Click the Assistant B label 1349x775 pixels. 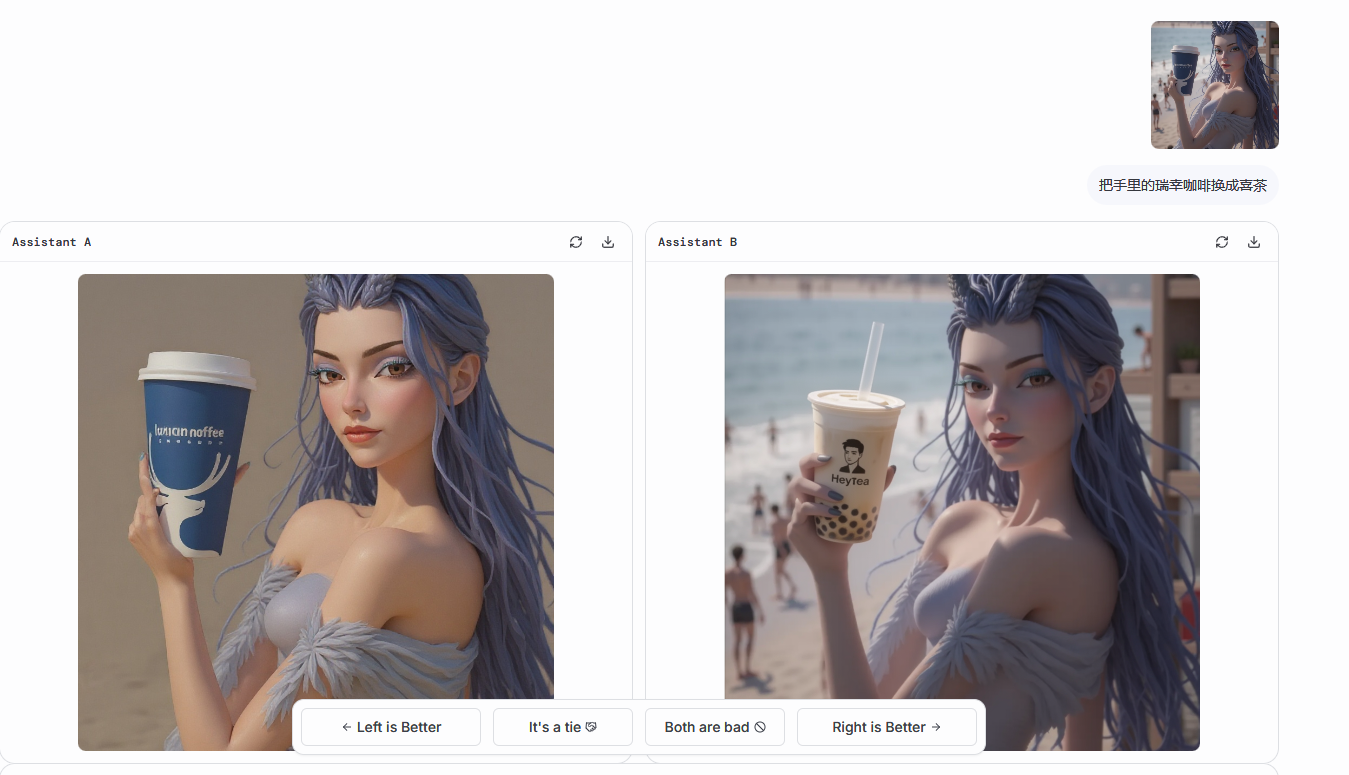click(697, 242)
